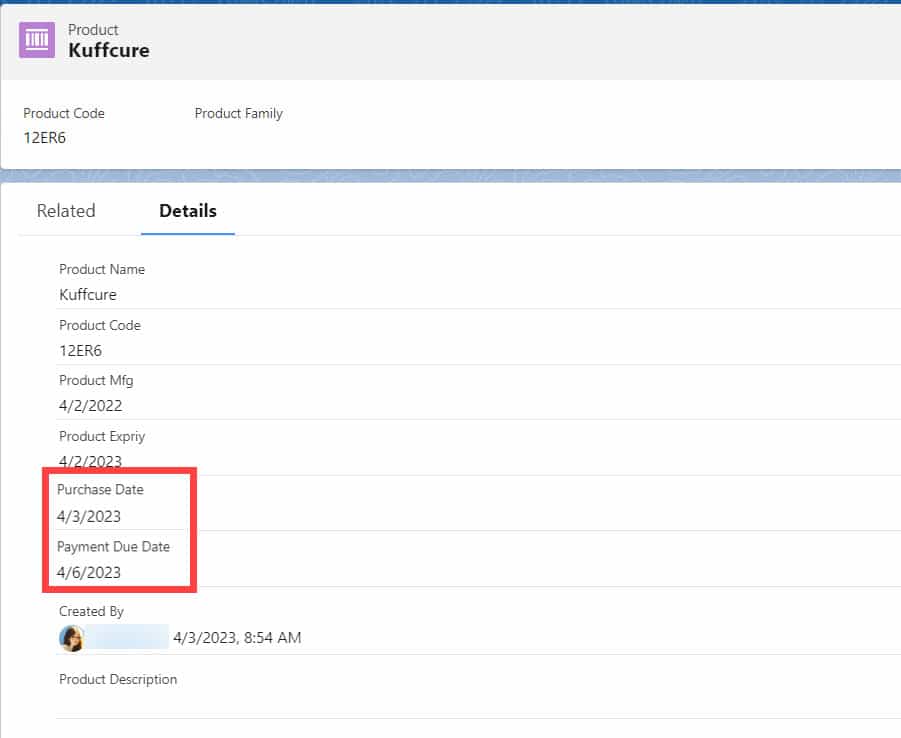Image resolution: width=901 pixels, height=738 pixels.
Task: Open the Details tab
Action: click(x=187, y=211)
